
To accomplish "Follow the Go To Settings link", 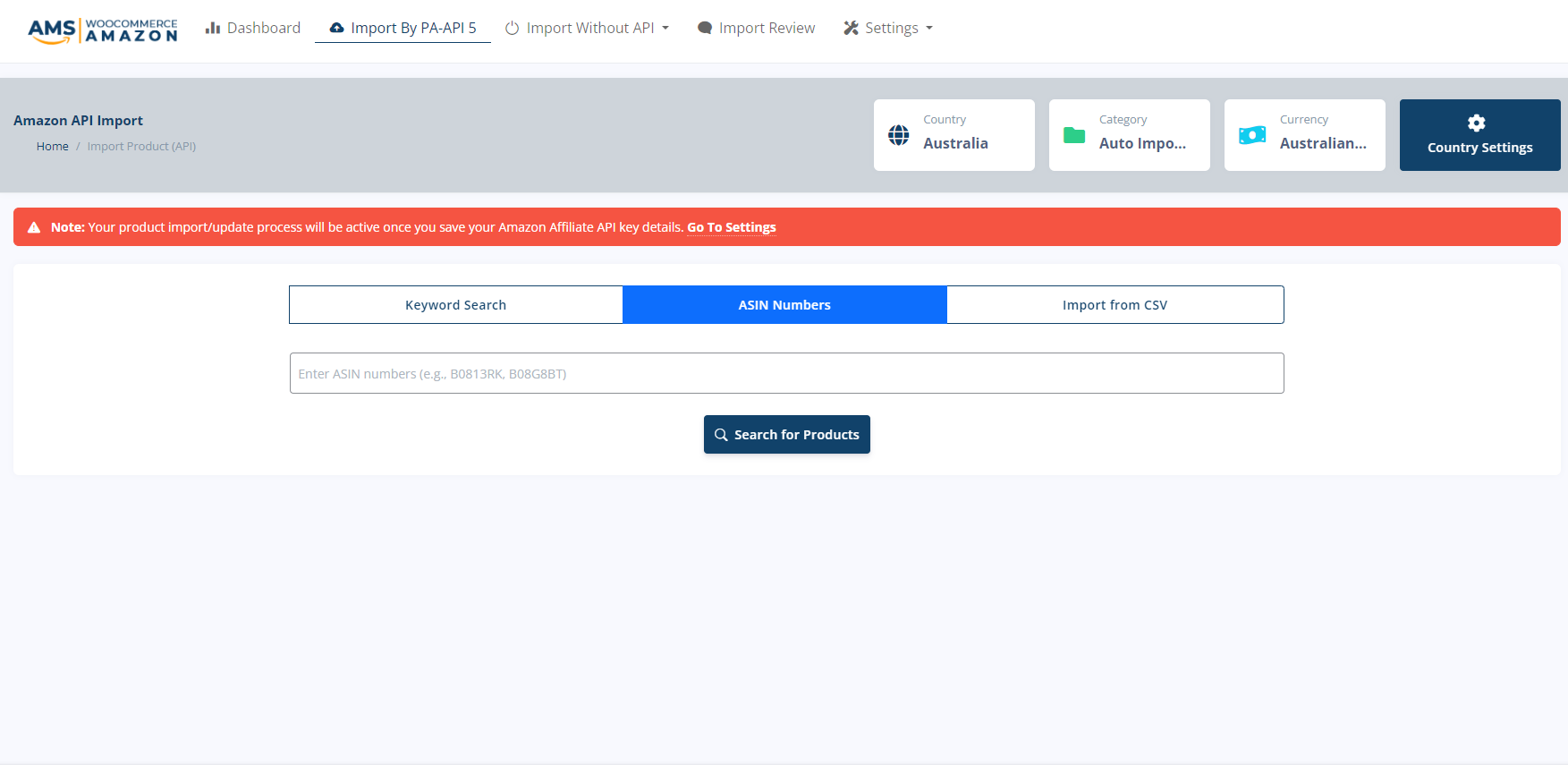I will (x=732, y=227).
